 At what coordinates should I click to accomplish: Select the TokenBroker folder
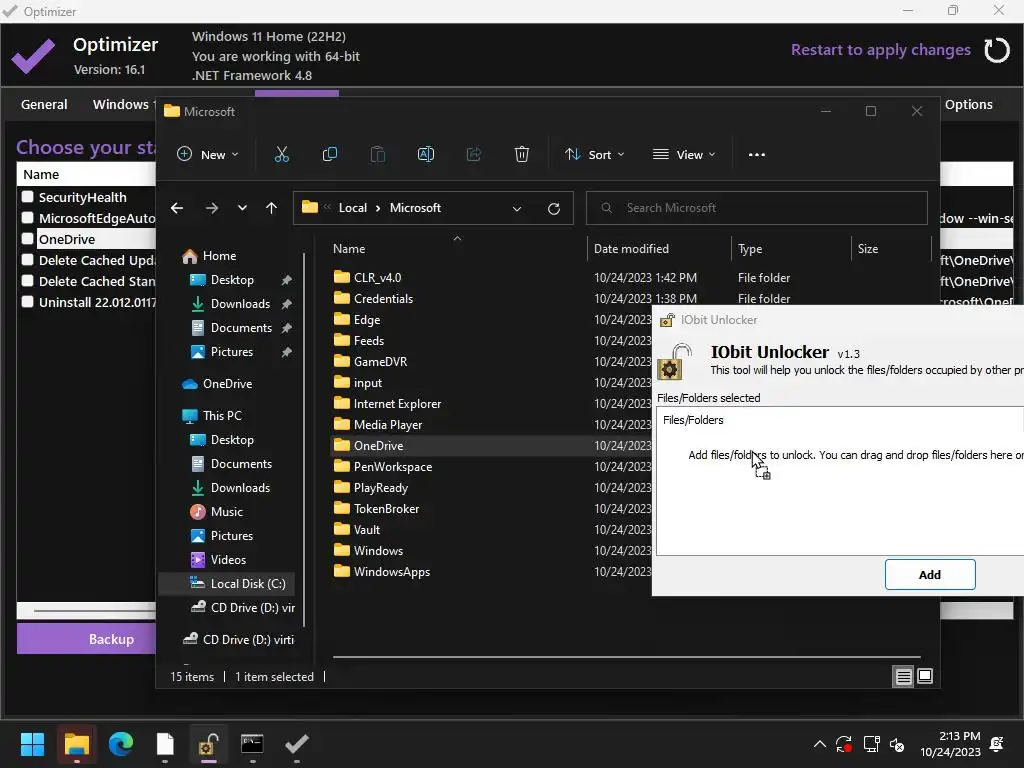click(x=386, y=509)
